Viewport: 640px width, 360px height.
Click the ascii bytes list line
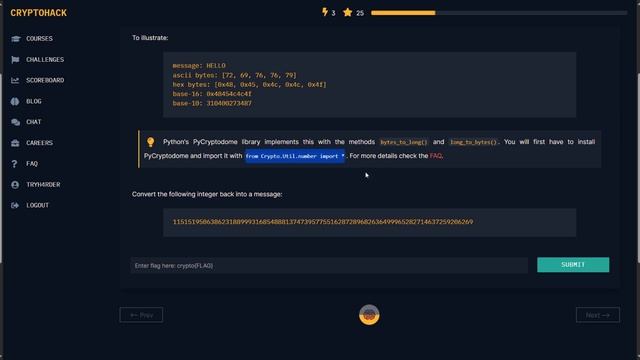(234, 76)
